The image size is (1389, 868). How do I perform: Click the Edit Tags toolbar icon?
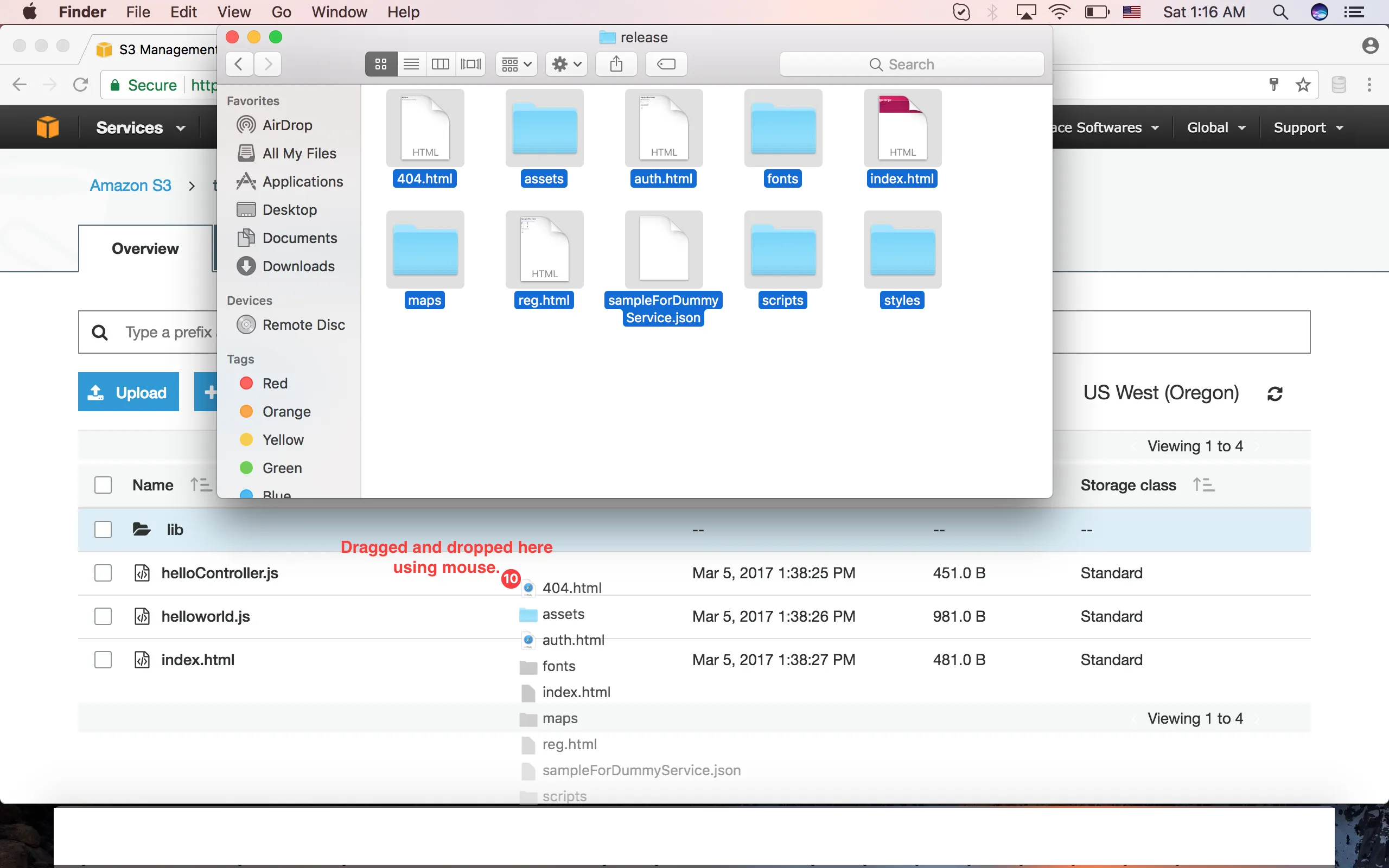666,63
